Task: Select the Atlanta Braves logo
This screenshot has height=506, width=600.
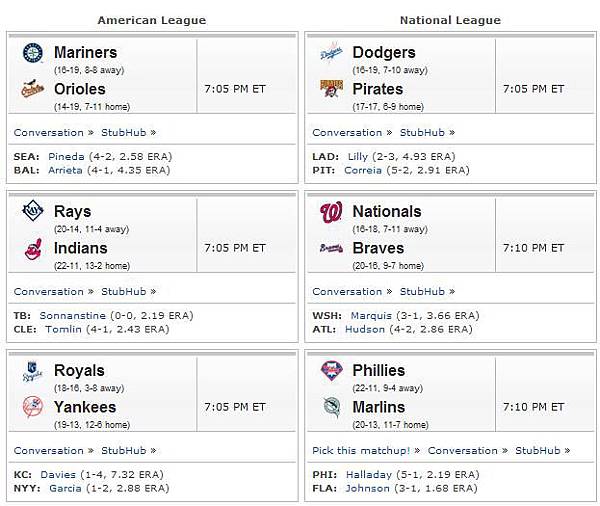Action: pos(331,248)
